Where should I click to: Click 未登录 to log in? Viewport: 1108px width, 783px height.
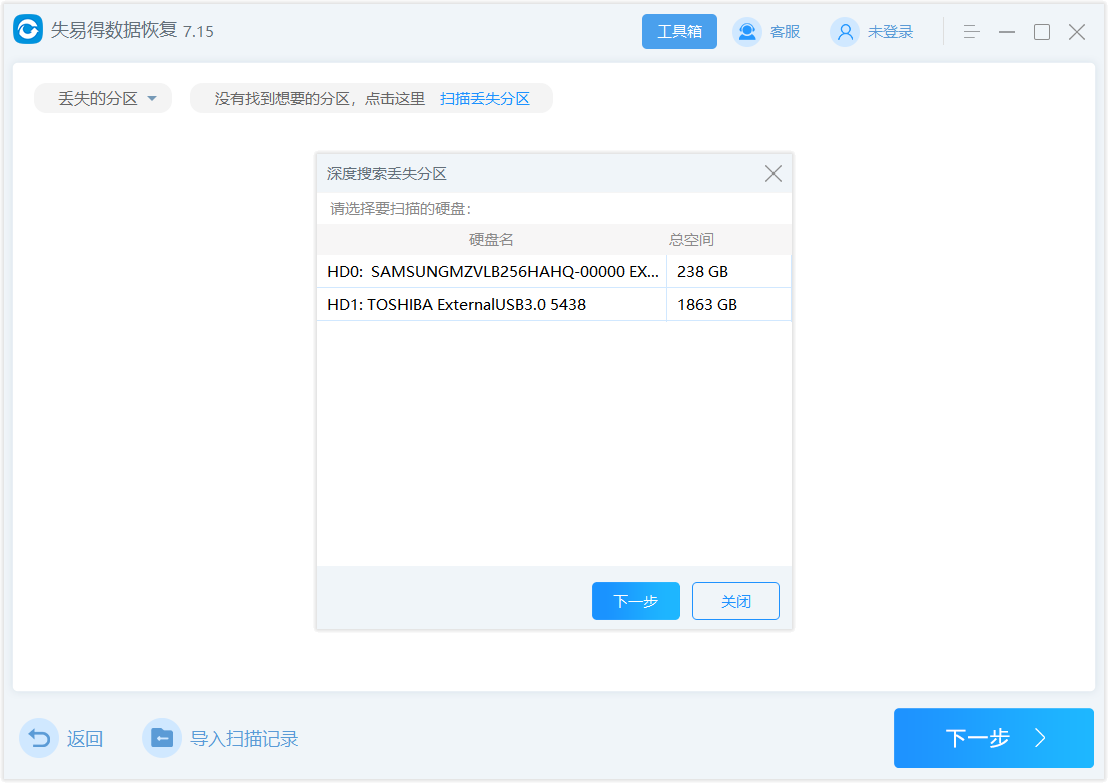pos(890,32)
